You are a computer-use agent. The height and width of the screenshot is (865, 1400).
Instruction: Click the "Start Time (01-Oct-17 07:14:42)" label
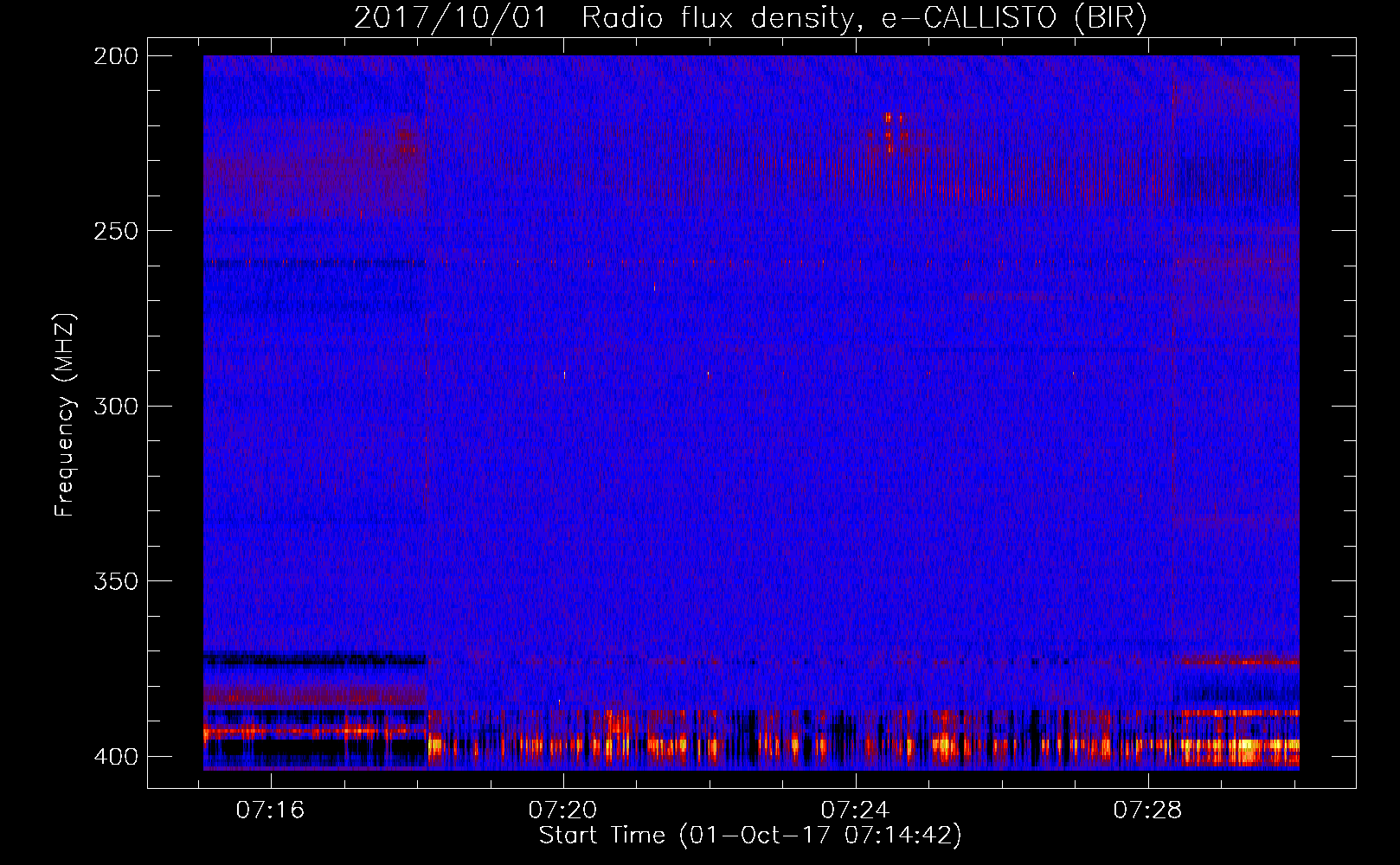click(x=750, y=836)
